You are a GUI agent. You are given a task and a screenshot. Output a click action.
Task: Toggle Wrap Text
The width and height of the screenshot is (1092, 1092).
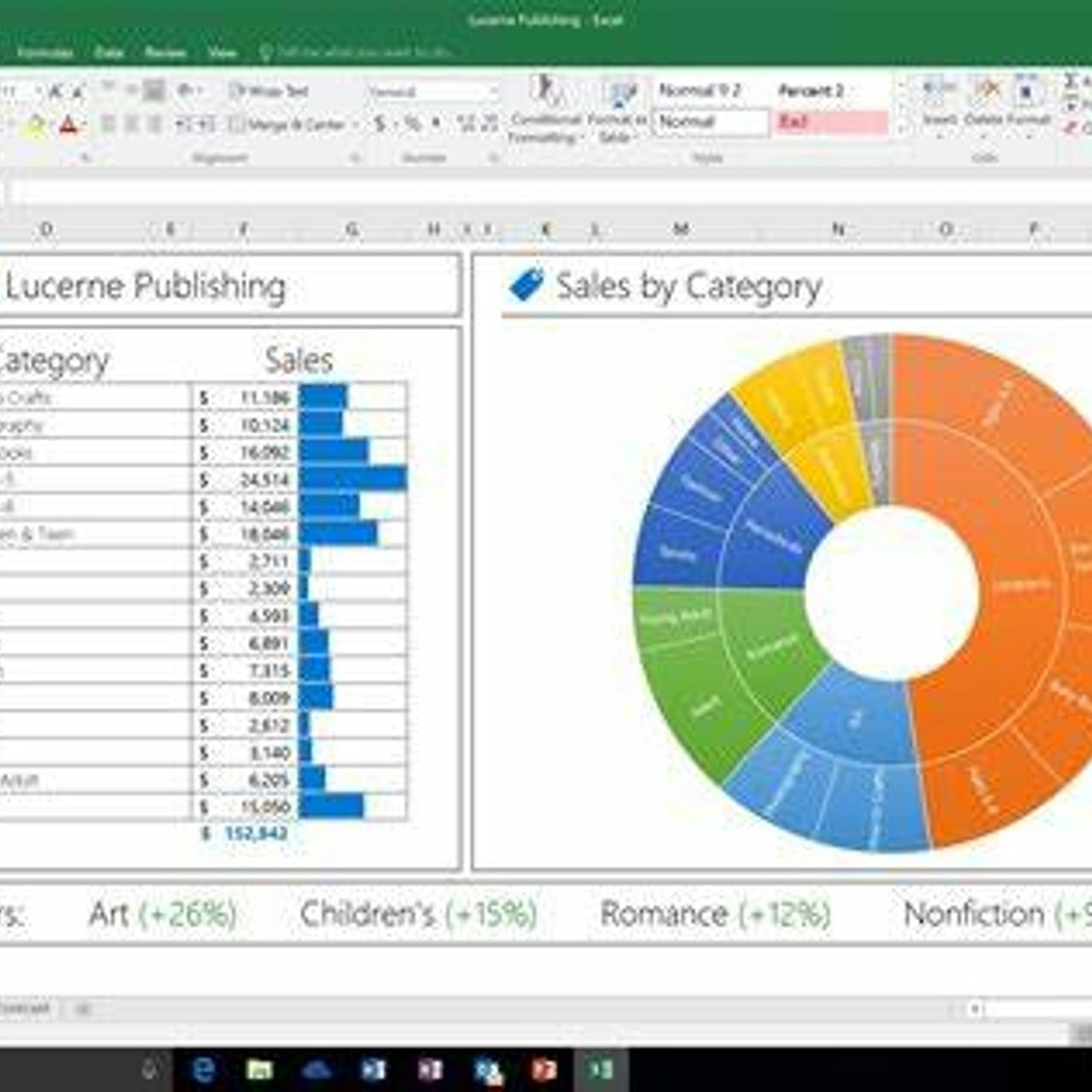click(270, 91)
